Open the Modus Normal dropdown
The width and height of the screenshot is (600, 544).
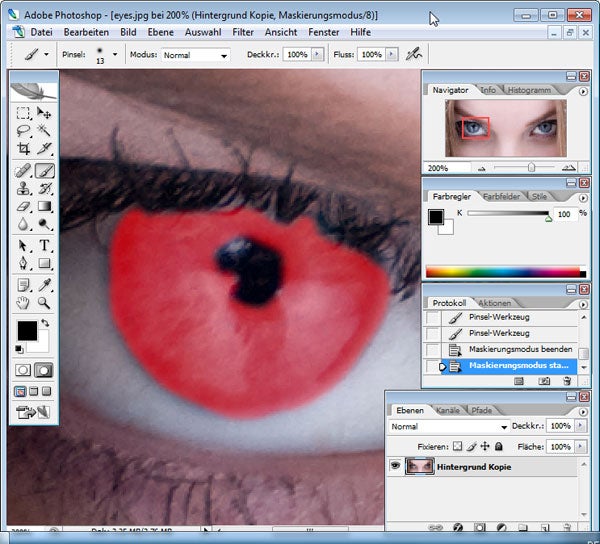[196, 55]
